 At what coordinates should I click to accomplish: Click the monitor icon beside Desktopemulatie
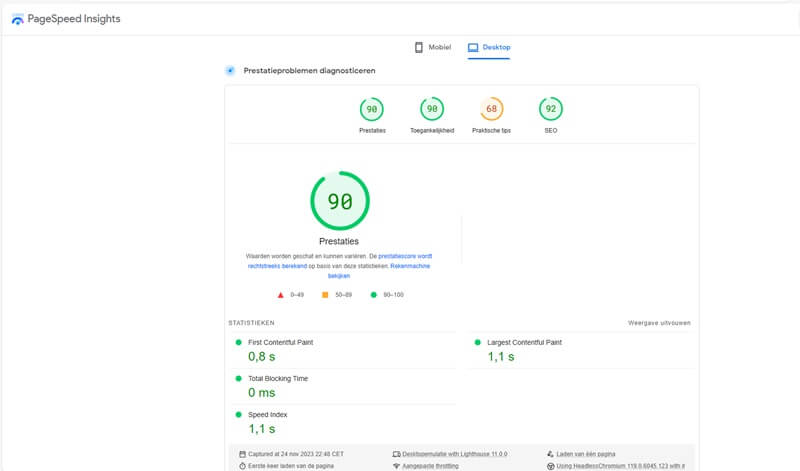pos(396,453)
